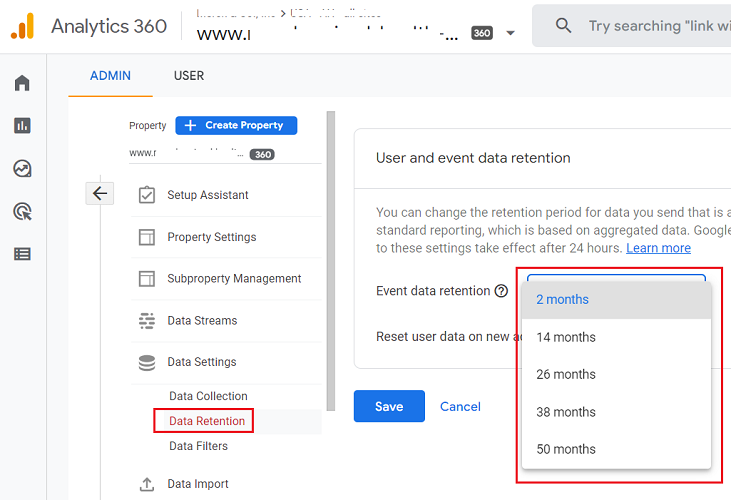Click the help icon beside Event data retention
The image size is (731, 500).
click(501, 291)
